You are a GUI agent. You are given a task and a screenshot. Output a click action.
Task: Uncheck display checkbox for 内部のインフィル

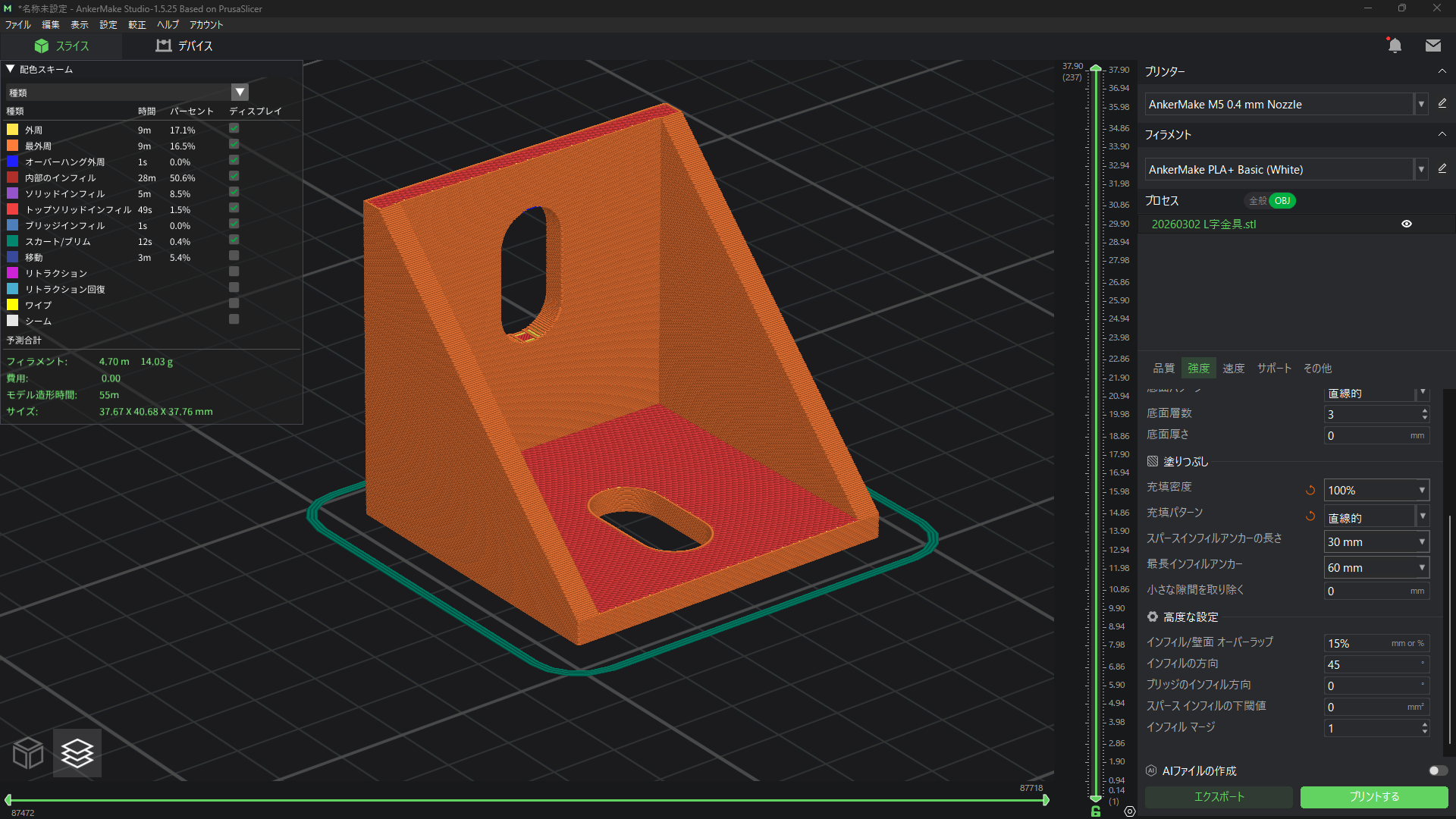tap(234, 177)
